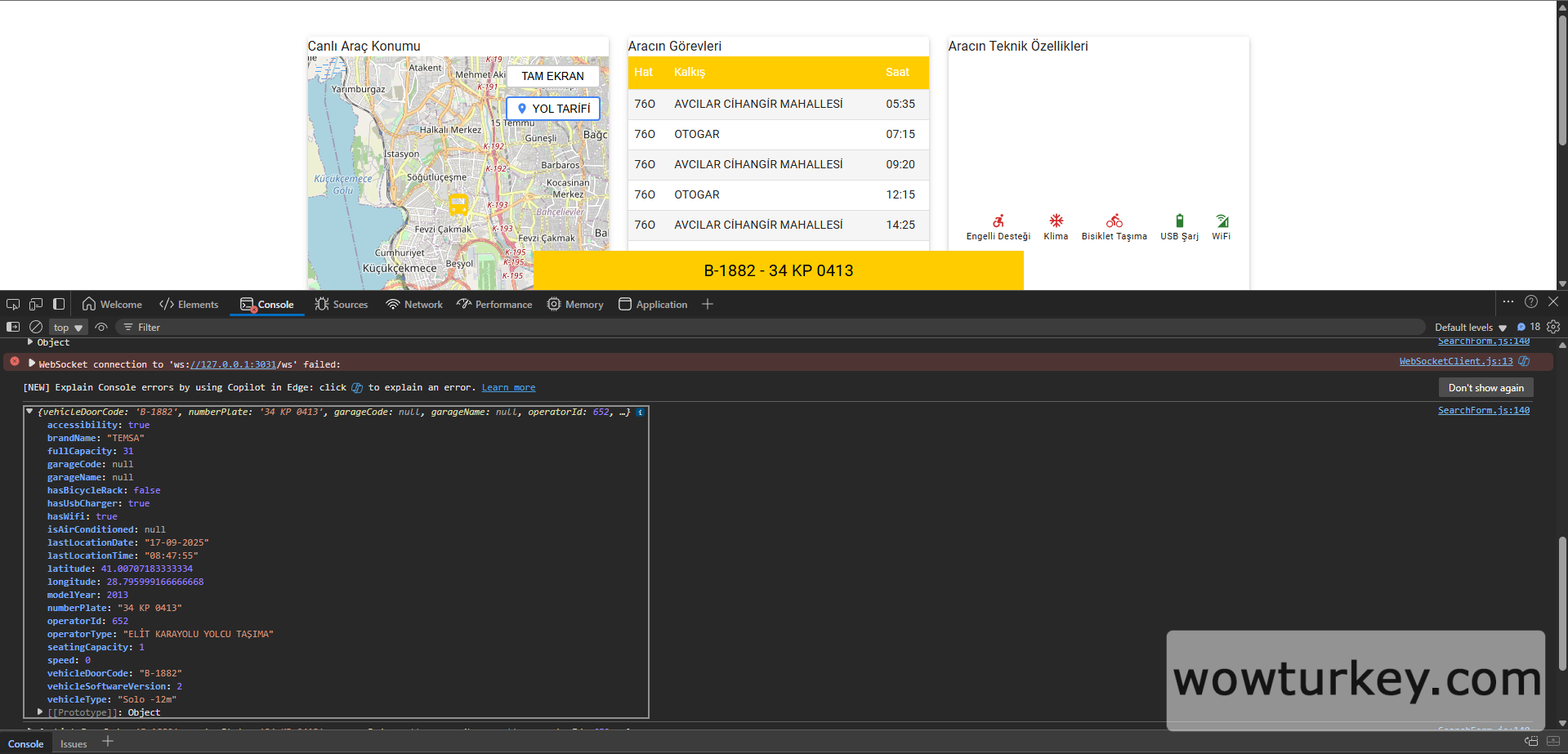Screen dimensions: 1568x754
Task: Expand the WebSocket connection failed error
Action: point(32,364)
